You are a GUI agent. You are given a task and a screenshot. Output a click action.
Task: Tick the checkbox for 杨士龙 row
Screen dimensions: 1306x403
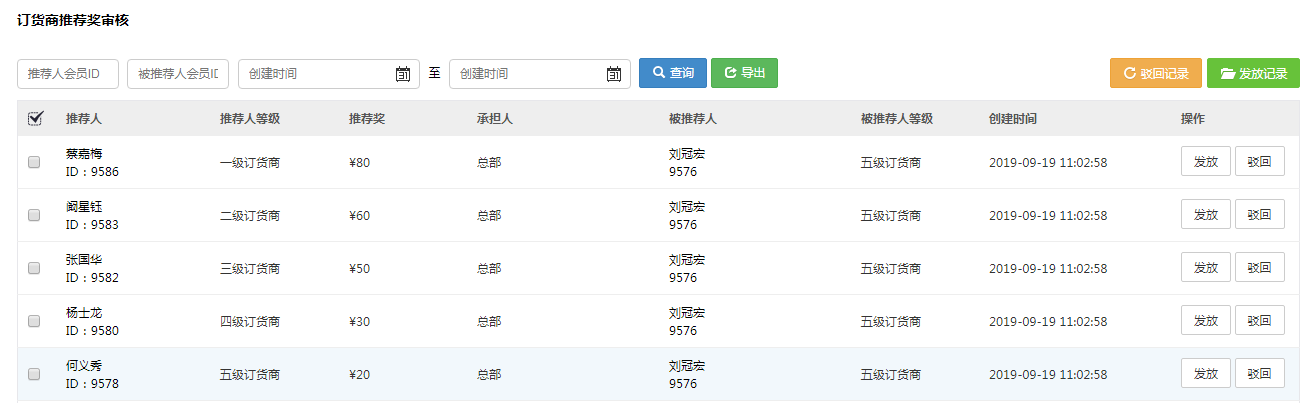click(34, 321)
